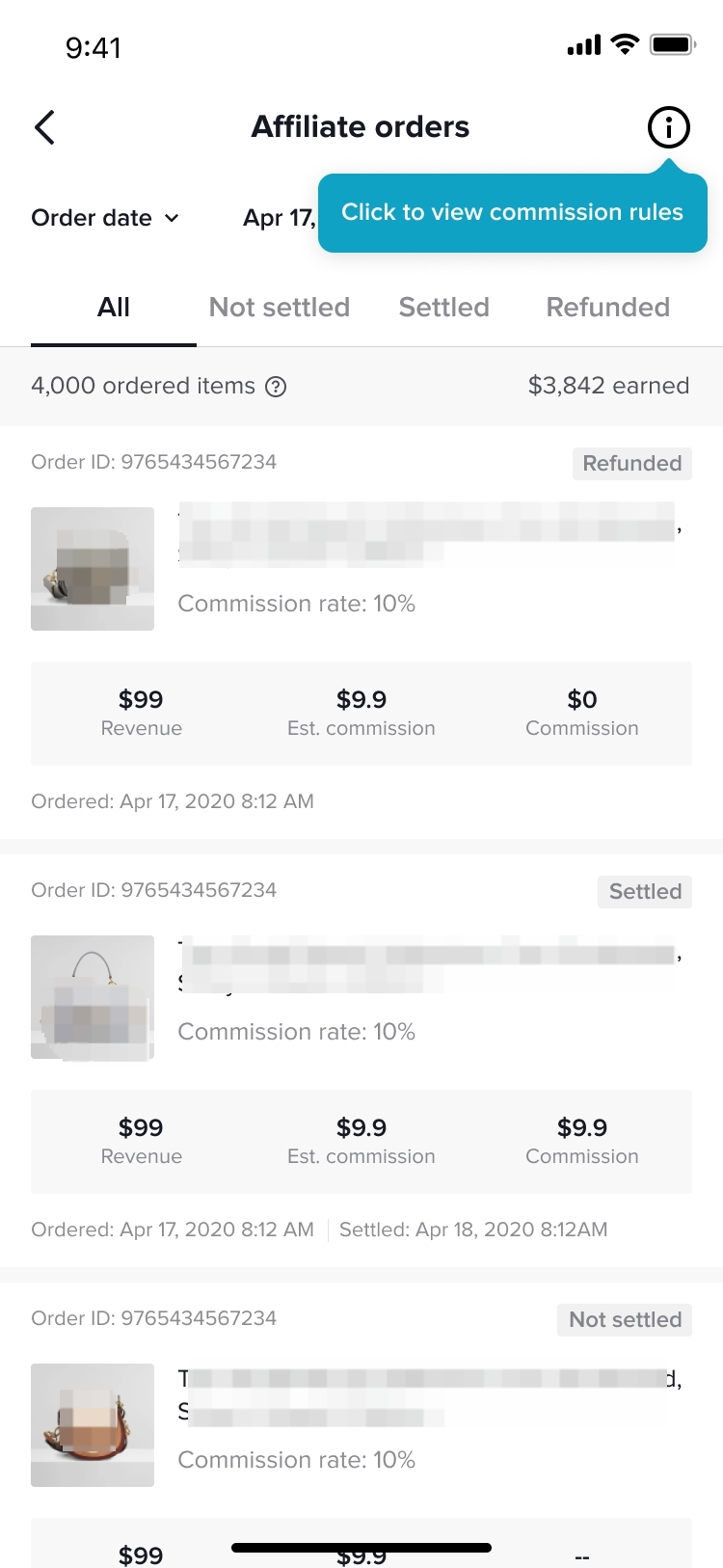Select the Refunded tab
Screen dimensions: 723x1568
click(607, 308)
